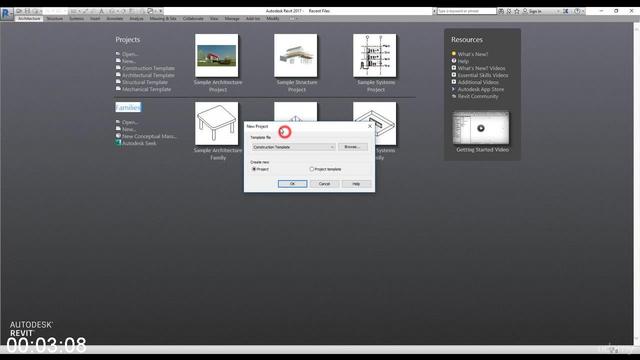Click the Favorites star icon in title bar
640x360 pixels.
pyautogui.click(x=517, y=11)
